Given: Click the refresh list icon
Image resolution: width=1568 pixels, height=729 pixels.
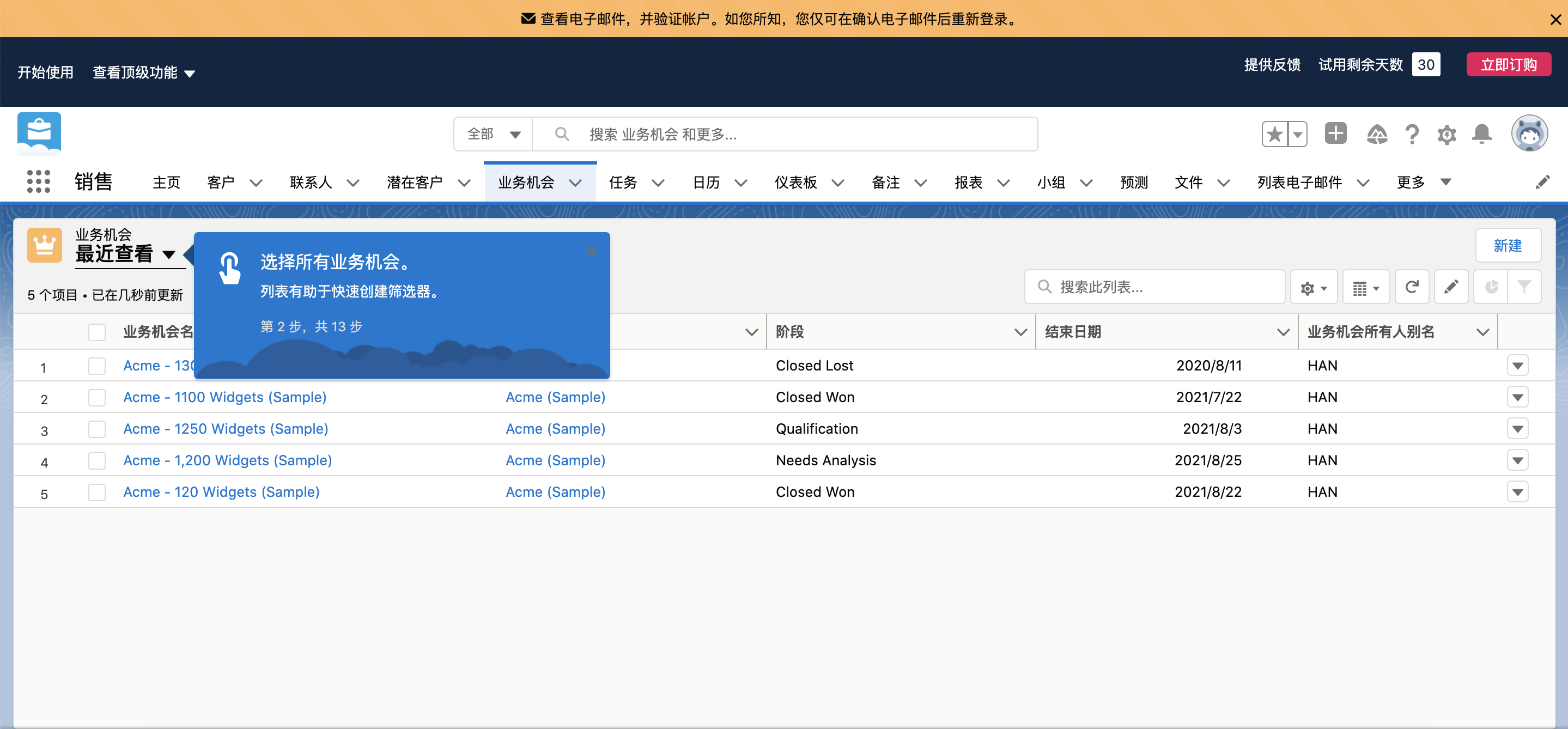Looking at the screenshot, I should click(x=1412, y=286).
